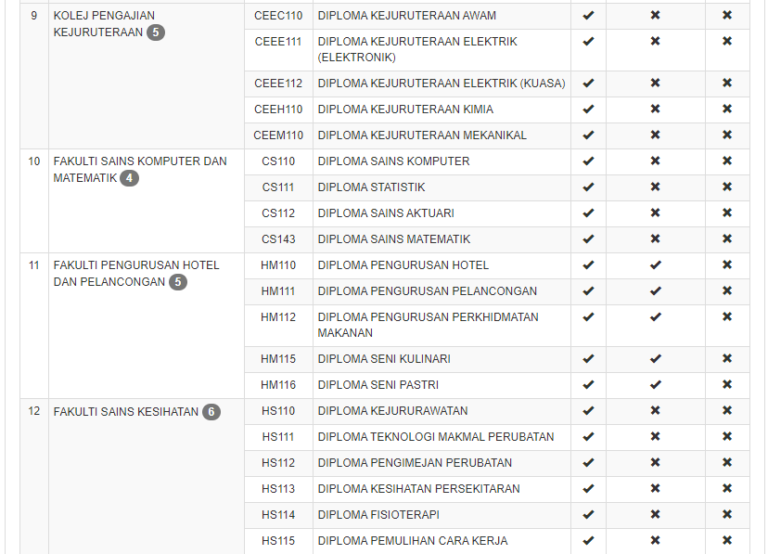Click the first-column checkmark in CEEC110 row
This screenshot has width=768, height=554.
(588, 16)
